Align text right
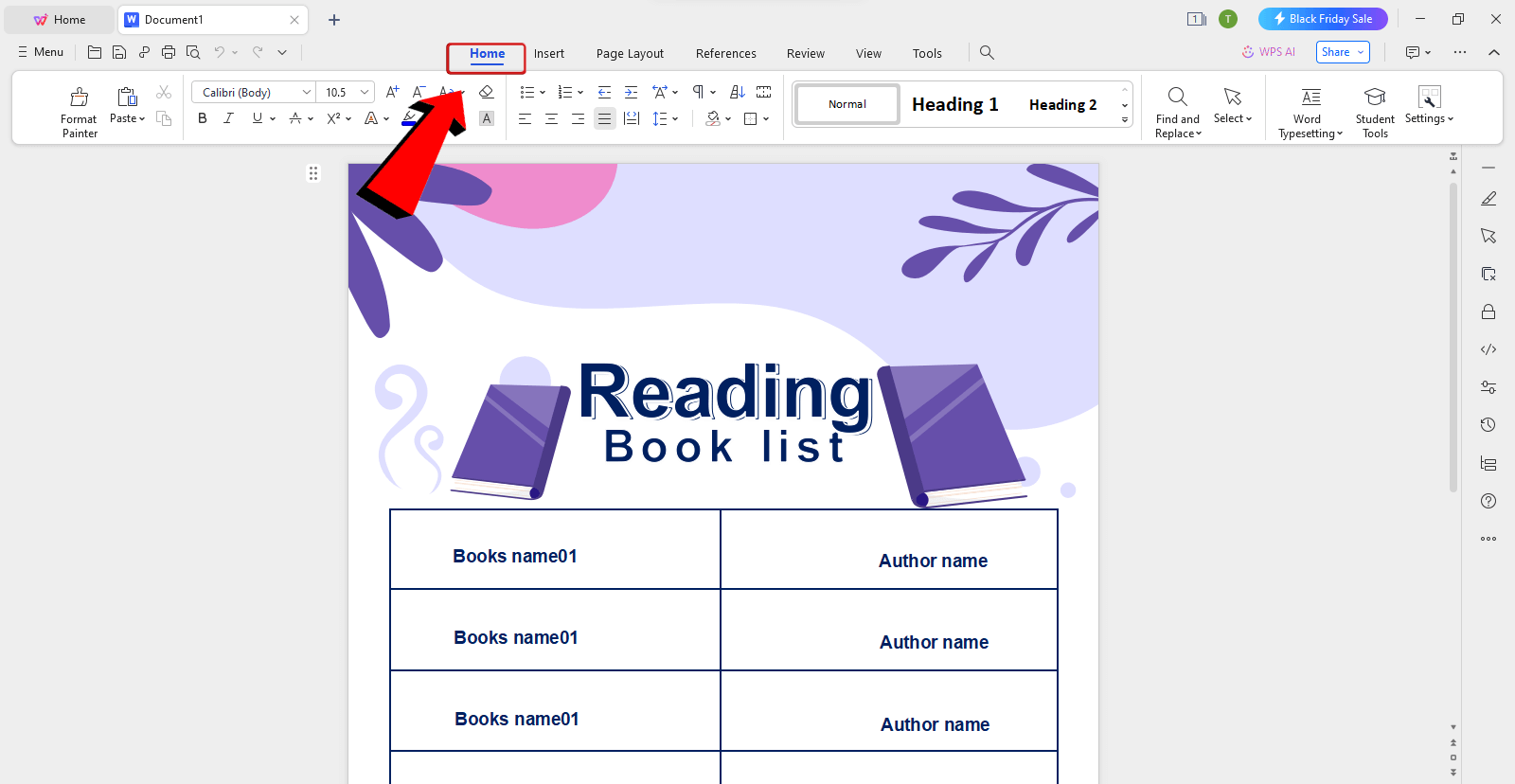The height and width of the screenshot is (784, 1515). click(x=578, y=118)
